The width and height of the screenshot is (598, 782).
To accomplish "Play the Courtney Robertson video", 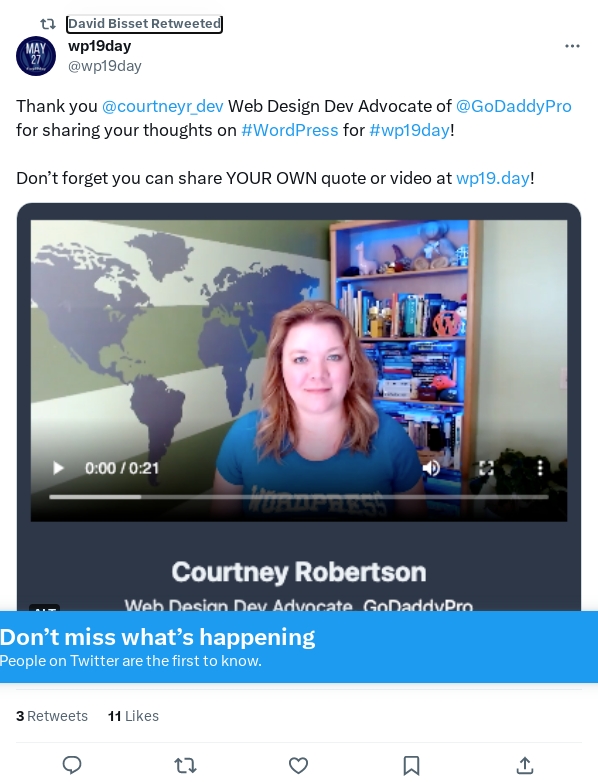I will (x=58, y=468).
